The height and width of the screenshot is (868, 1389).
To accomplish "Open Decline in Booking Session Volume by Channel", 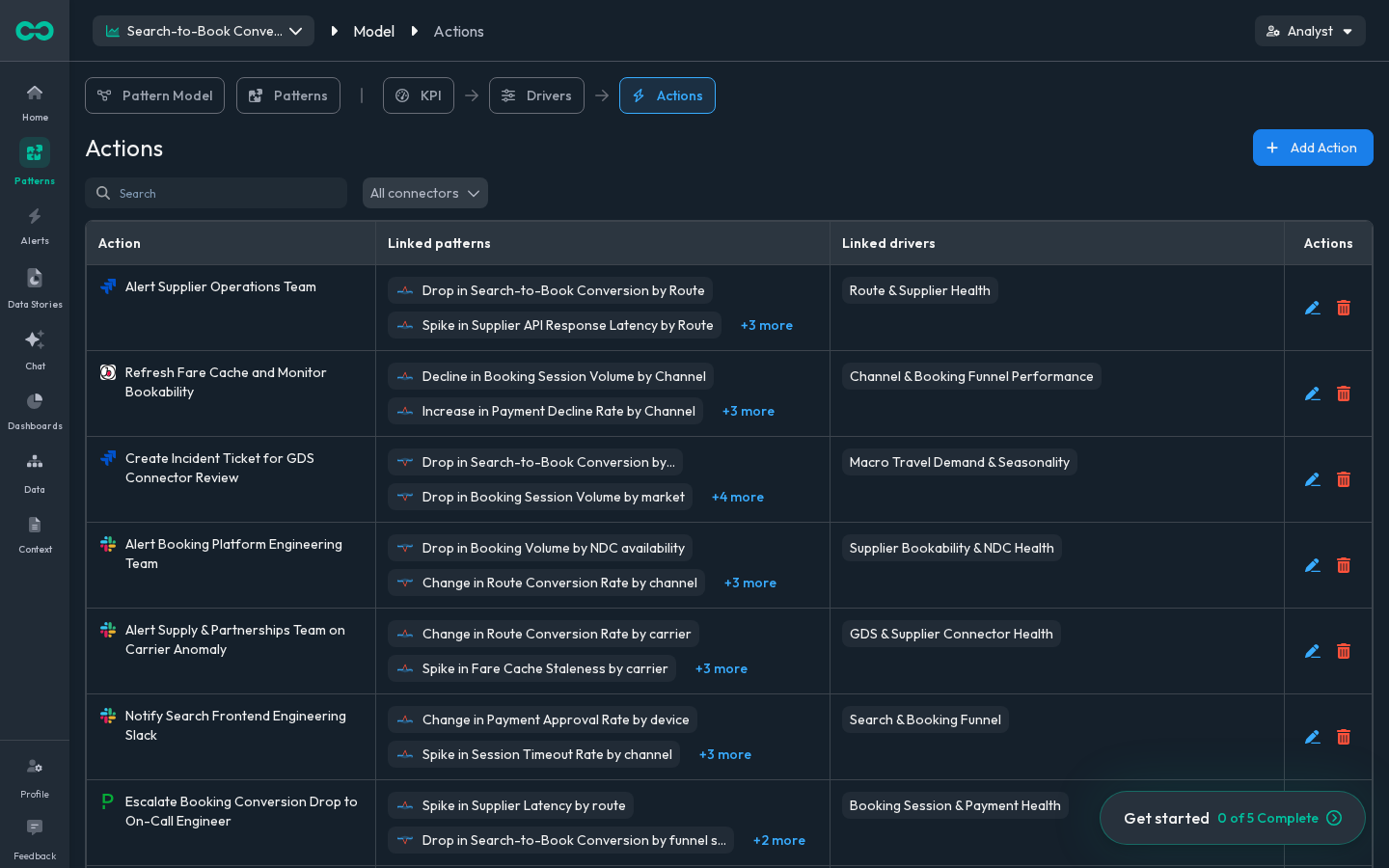I will point(551,376).
